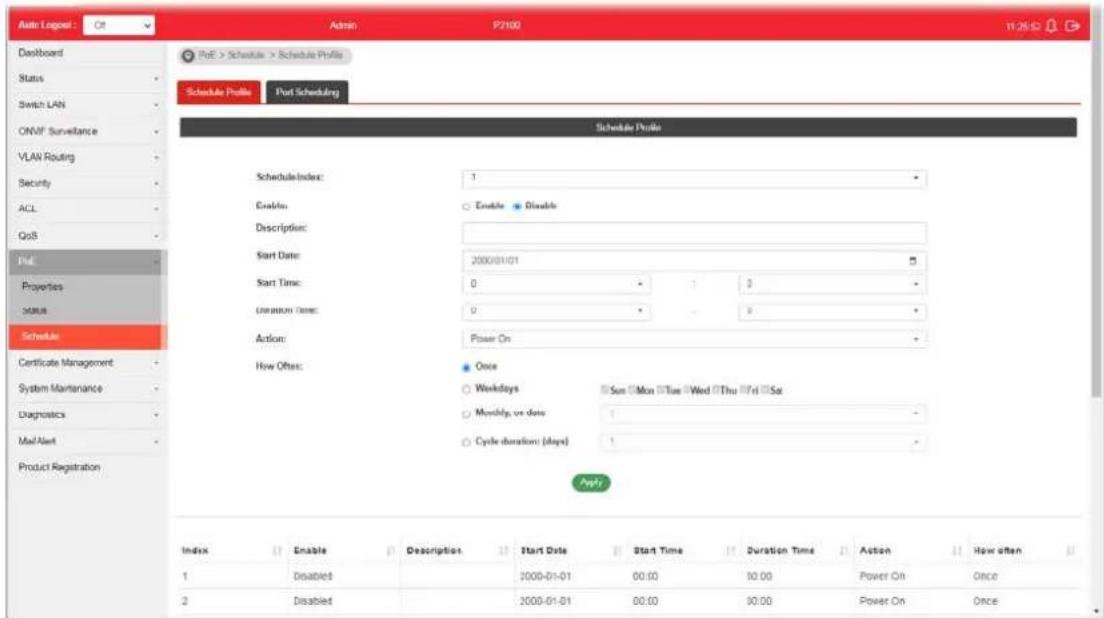Viewport: 1104px width, 618px height.
Task: Open the Monthly on date dropdown
Action: point(763,414)
